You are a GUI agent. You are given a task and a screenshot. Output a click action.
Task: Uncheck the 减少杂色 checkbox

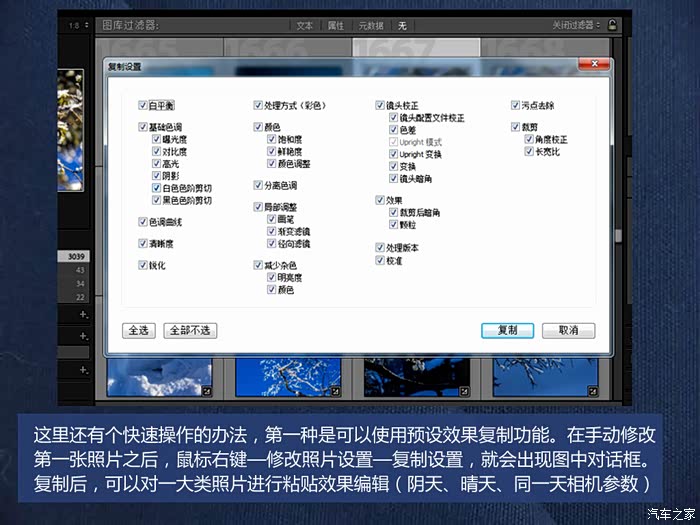[x=258, y=265]
